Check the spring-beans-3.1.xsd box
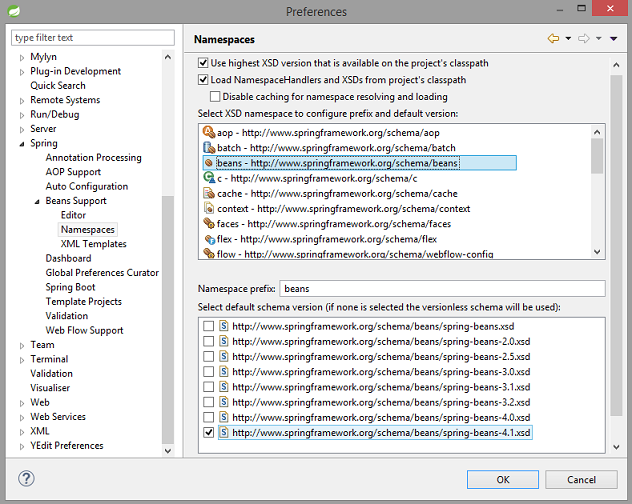Screen dimensions: 632x504 click(208, 387)
